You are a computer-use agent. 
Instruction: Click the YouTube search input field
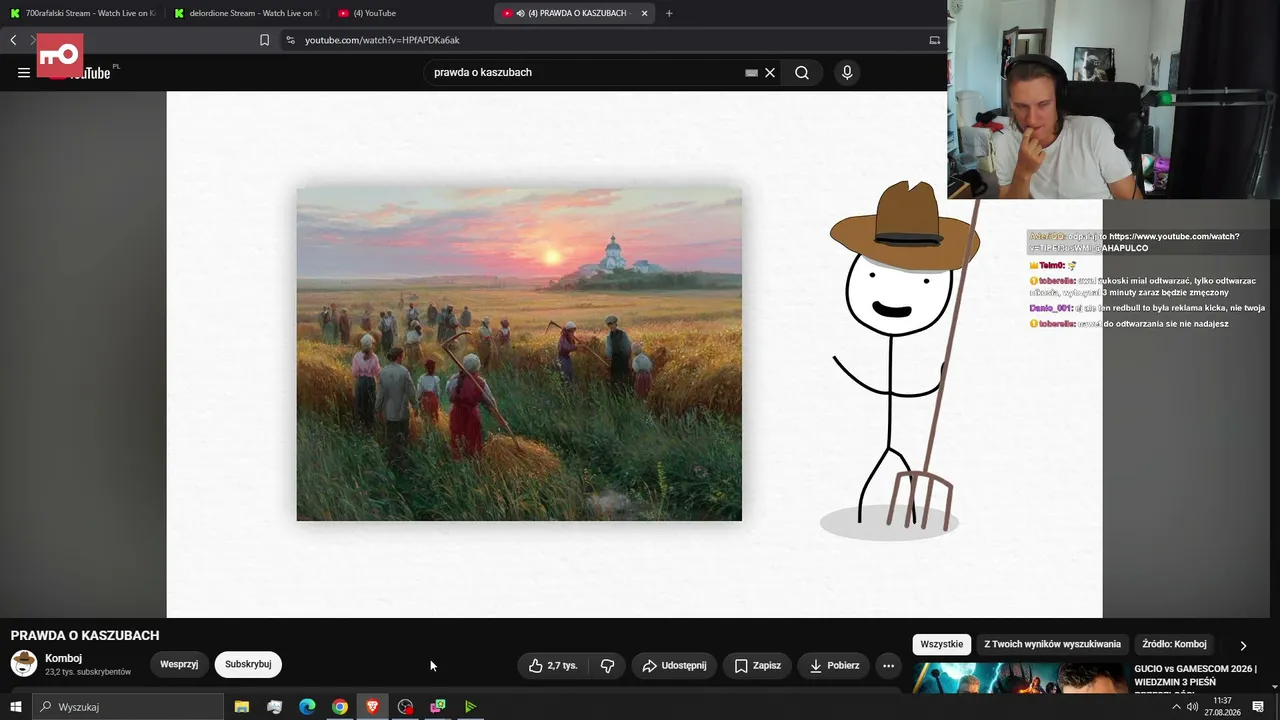click(588, 72)
